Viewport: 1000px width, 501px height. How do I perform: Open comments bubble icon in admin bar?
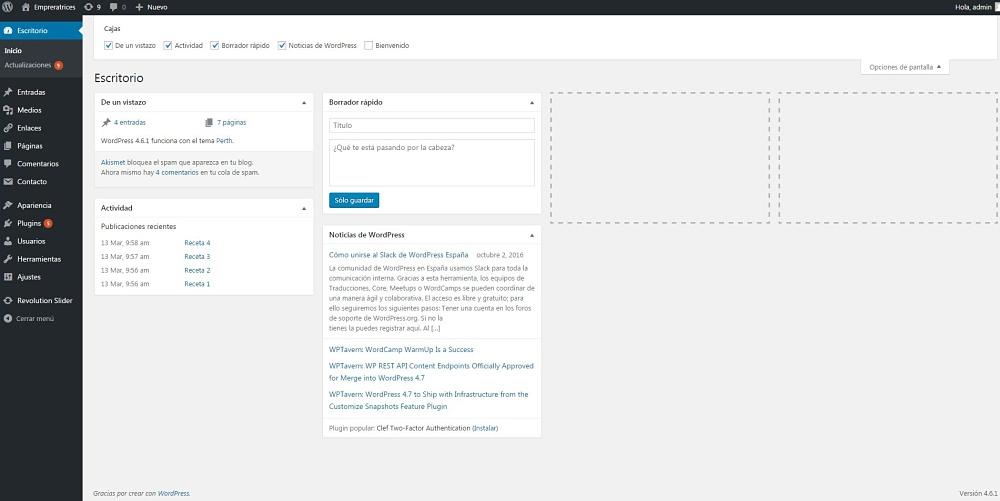point(113,7)
